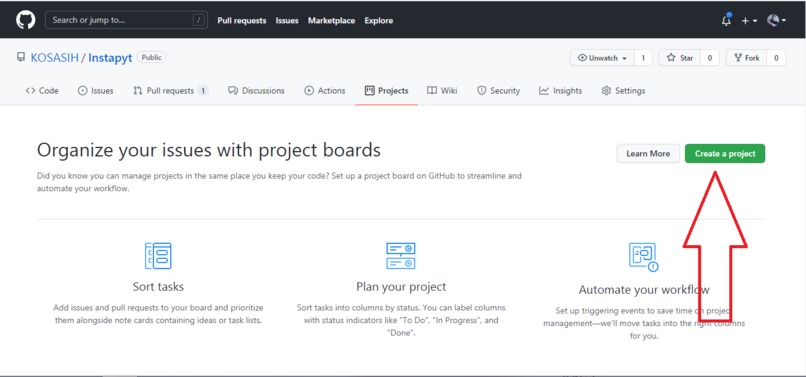The height and width of the screenshot is (377, 806).
Task: Open the plus create-new dropdown
Action: [749, 21]
